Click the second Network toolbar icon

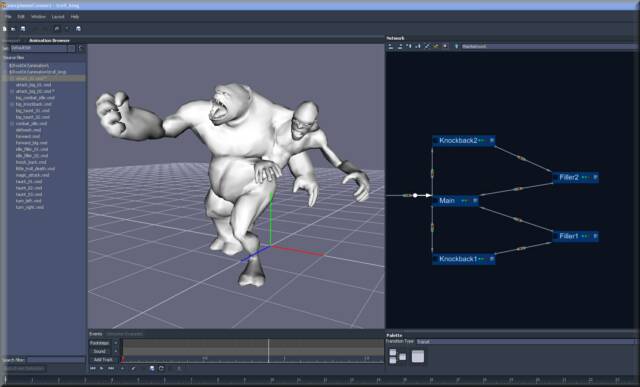[x=400, y=47]
